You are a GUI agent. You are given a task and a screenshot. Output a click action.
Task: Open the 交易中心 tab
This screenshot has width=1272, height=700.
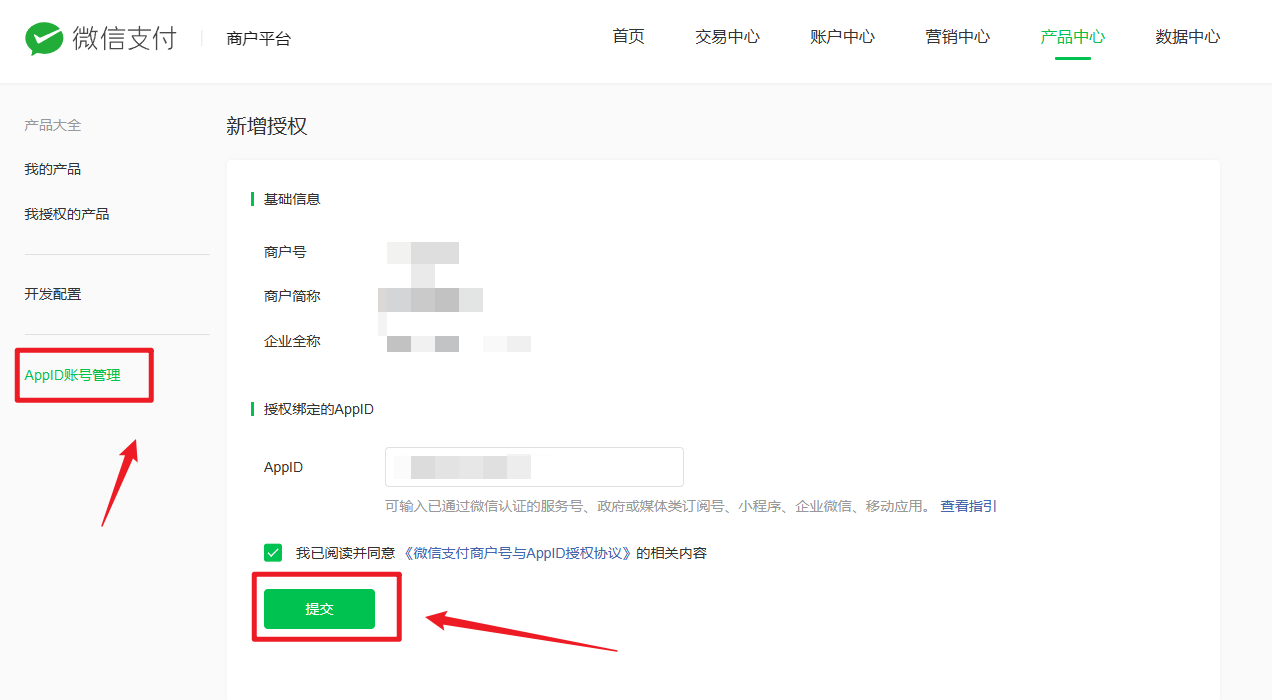point(728,37)
